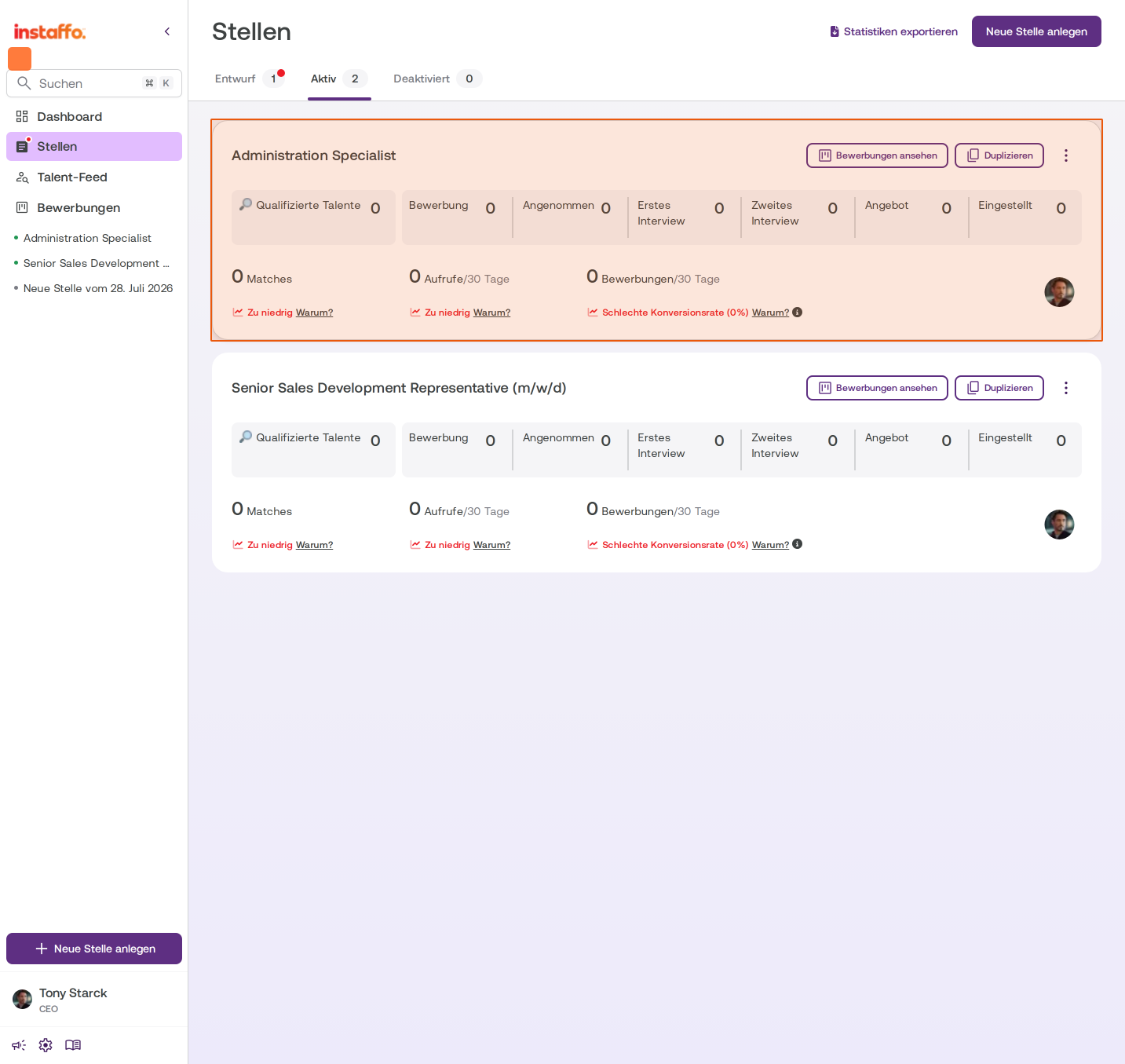The image size is (1125, 1064).
Task: Collapse the sidebar with the chevron arrow
Action: tap(167, 31)
